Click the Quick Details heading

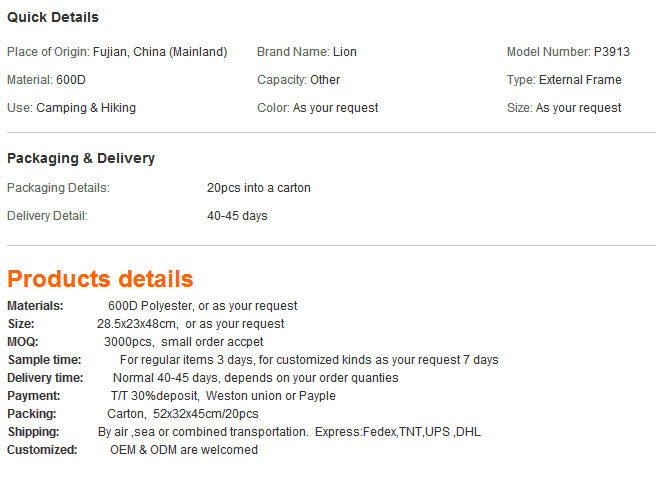53,17
